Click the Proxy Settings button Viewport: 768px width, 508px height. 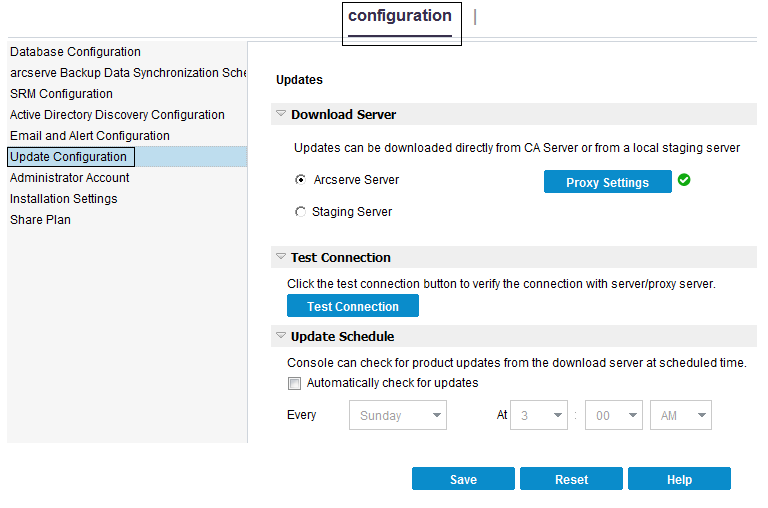[x=607, y=182]
